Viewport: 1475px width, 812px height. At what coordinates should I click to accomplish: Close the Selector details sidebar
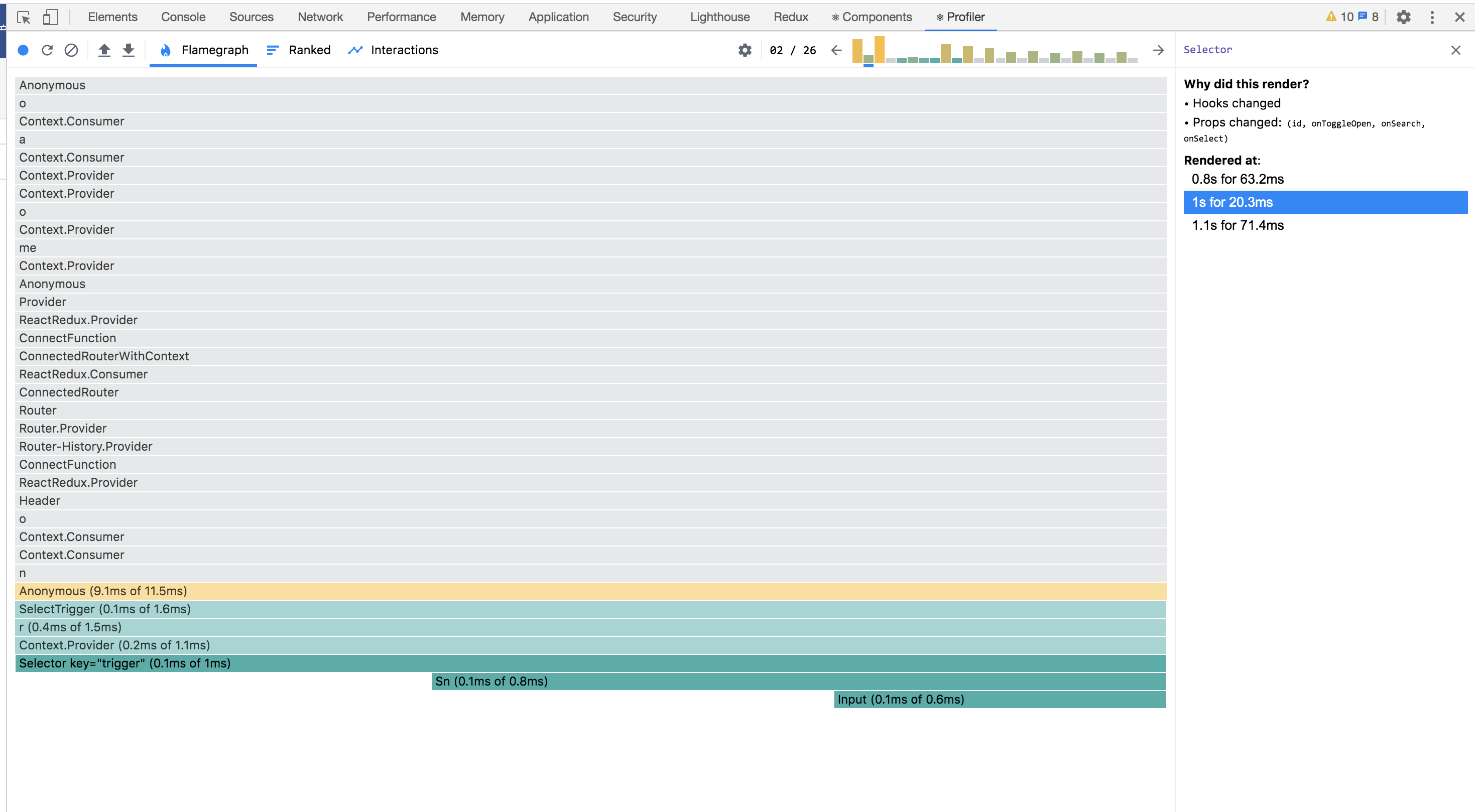1456,50
